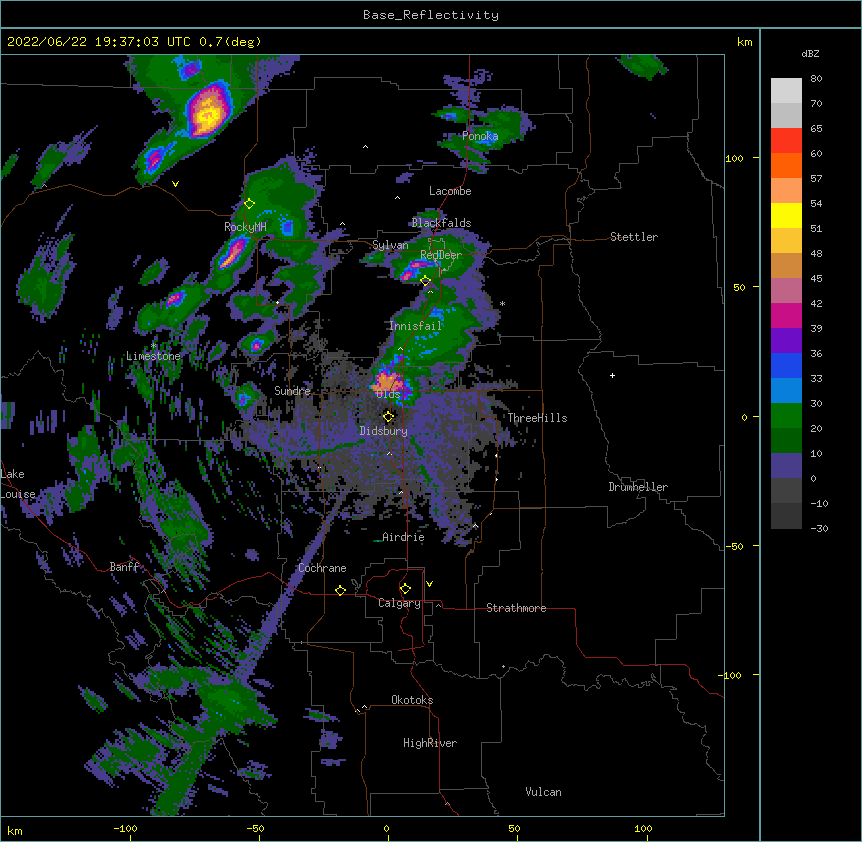This screenshot has height=842, width=862.
Task: Click the slate-purple 0-10 dBZ legend swatch
Action: (x=786, y=466)
